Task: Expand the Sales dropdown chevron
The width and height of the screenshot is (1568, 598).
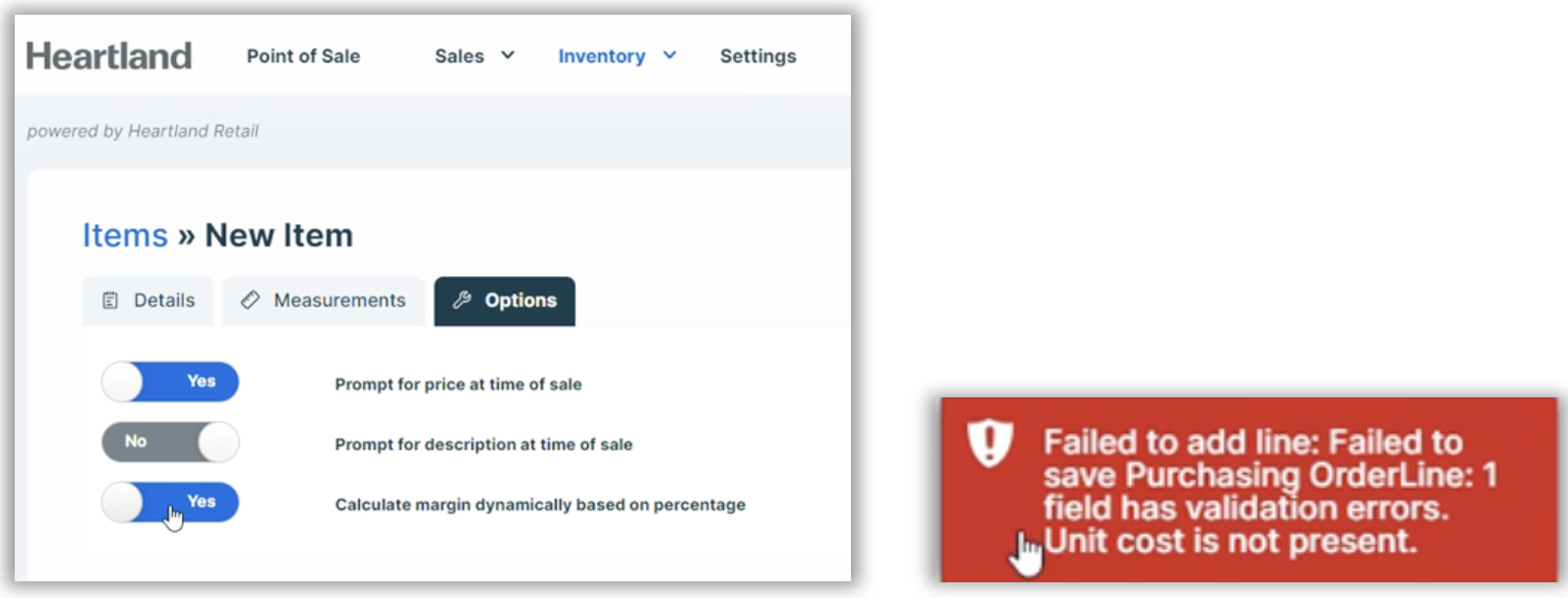Action: tap(508, 56)
